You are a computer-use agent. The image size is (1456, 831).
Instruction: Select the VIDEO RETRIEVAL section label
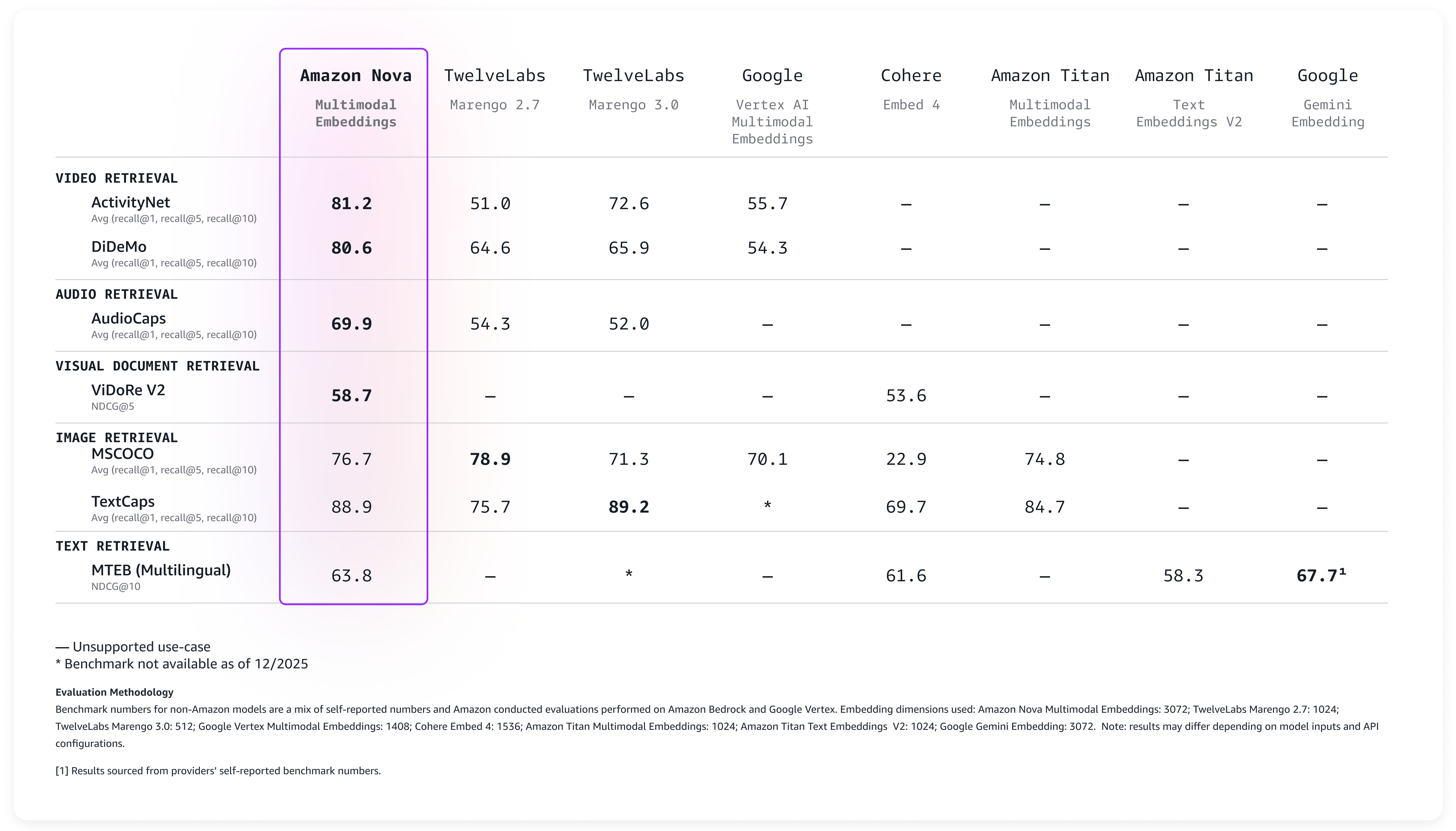[116, 178]
